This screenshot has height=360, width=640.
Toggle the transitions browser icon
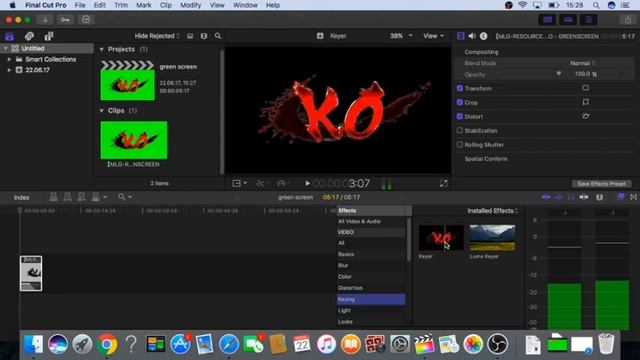click(633, 197)
